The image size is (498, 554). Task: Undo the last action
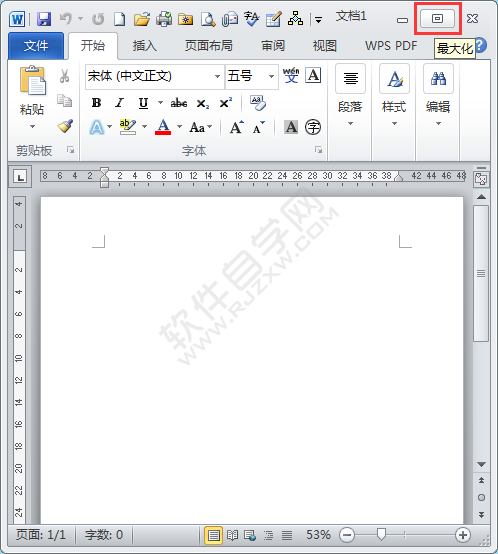click(66, 18)
